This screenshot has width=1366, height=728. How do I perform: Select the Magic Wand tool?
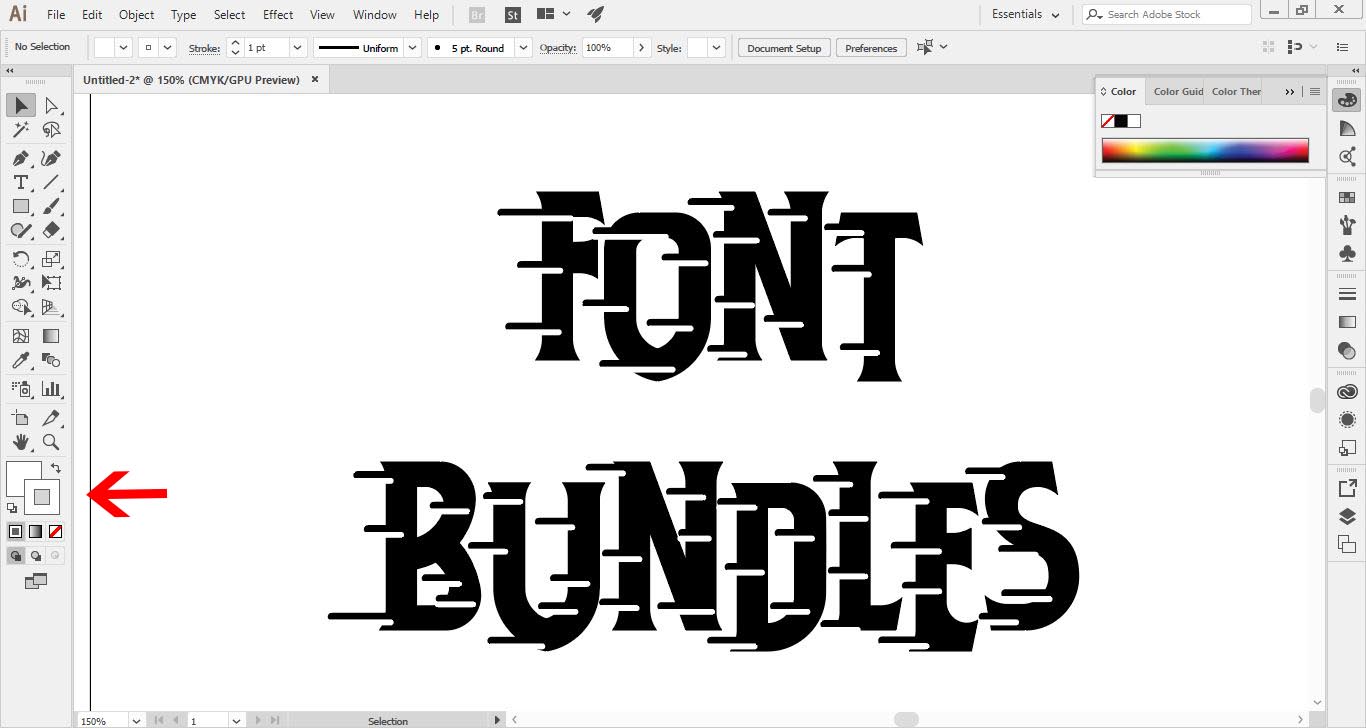[x=21, y=130]
